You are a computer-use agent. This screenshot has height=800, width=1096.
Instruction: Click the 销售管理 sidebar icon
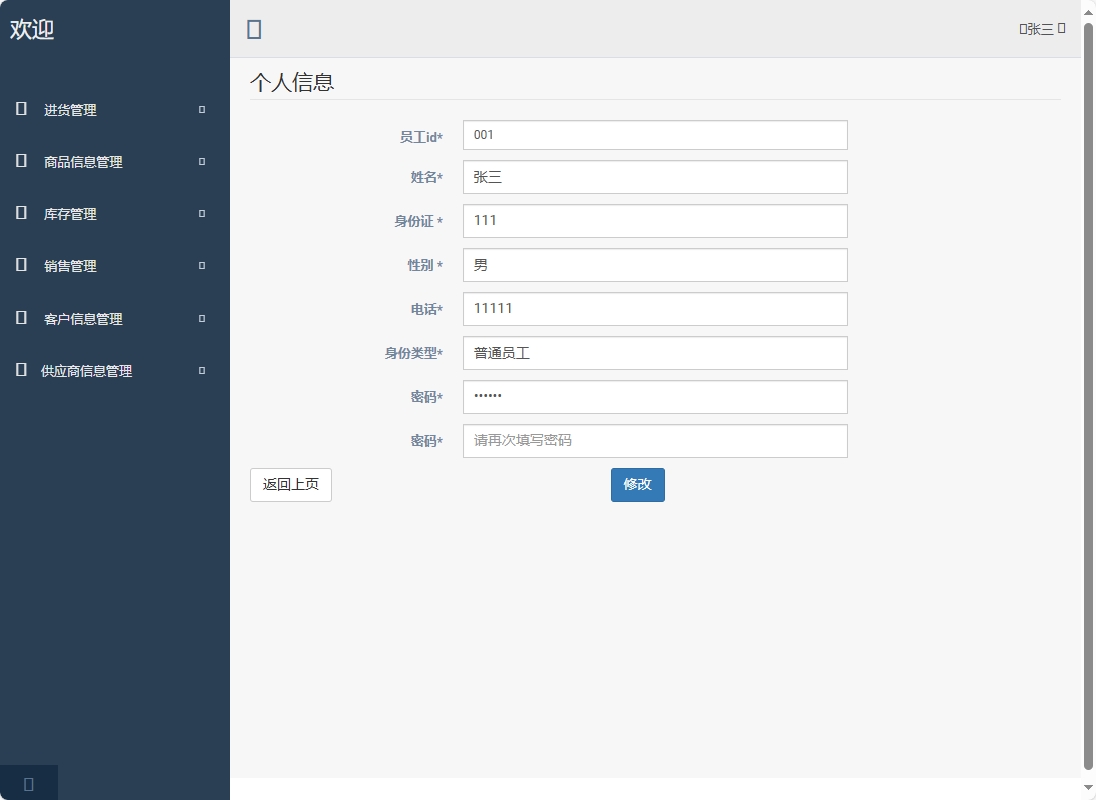[20, 266]
